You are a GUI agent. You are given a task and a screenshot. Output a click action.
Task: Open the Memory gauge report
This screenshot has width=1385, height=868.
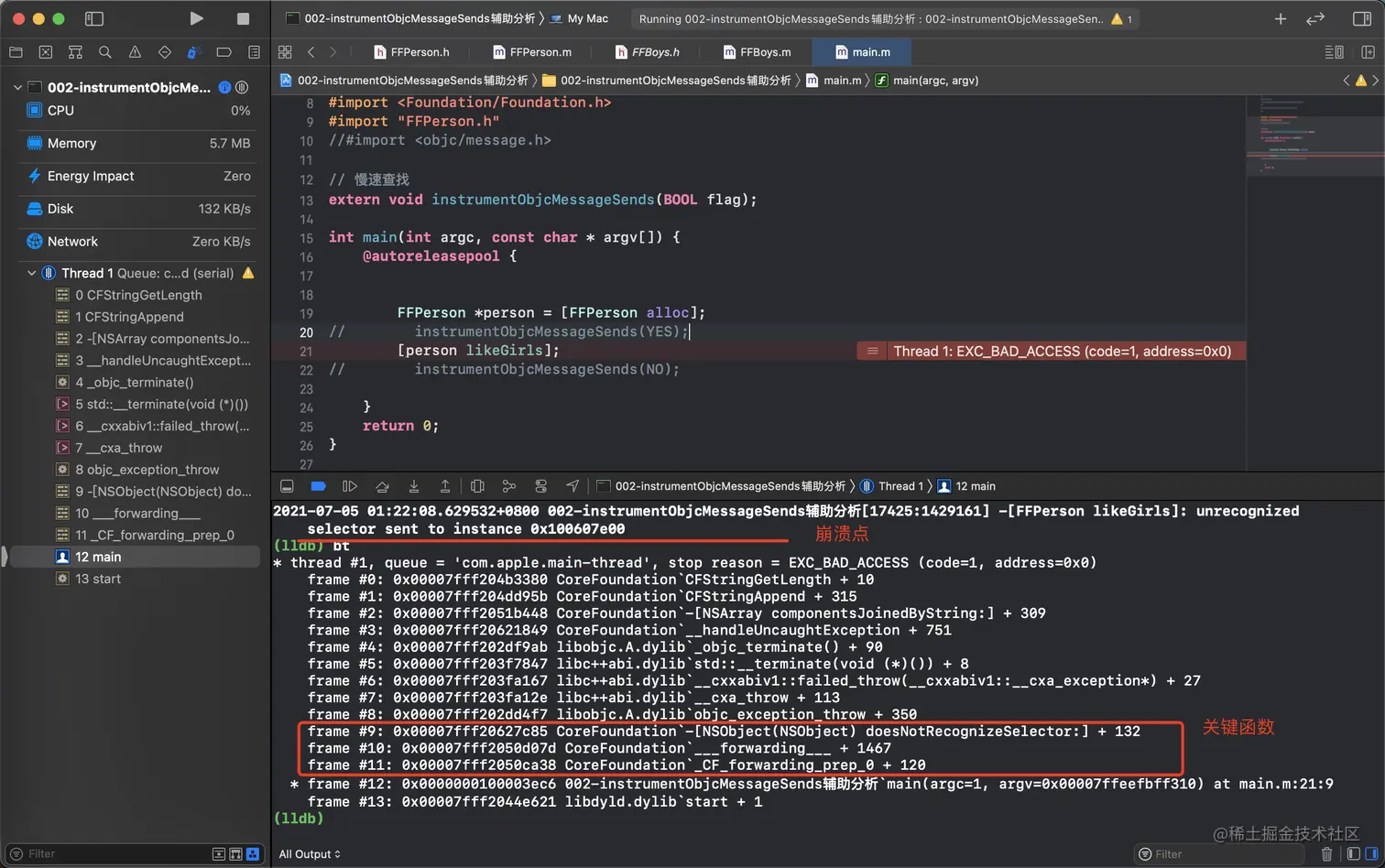(137, 143)
